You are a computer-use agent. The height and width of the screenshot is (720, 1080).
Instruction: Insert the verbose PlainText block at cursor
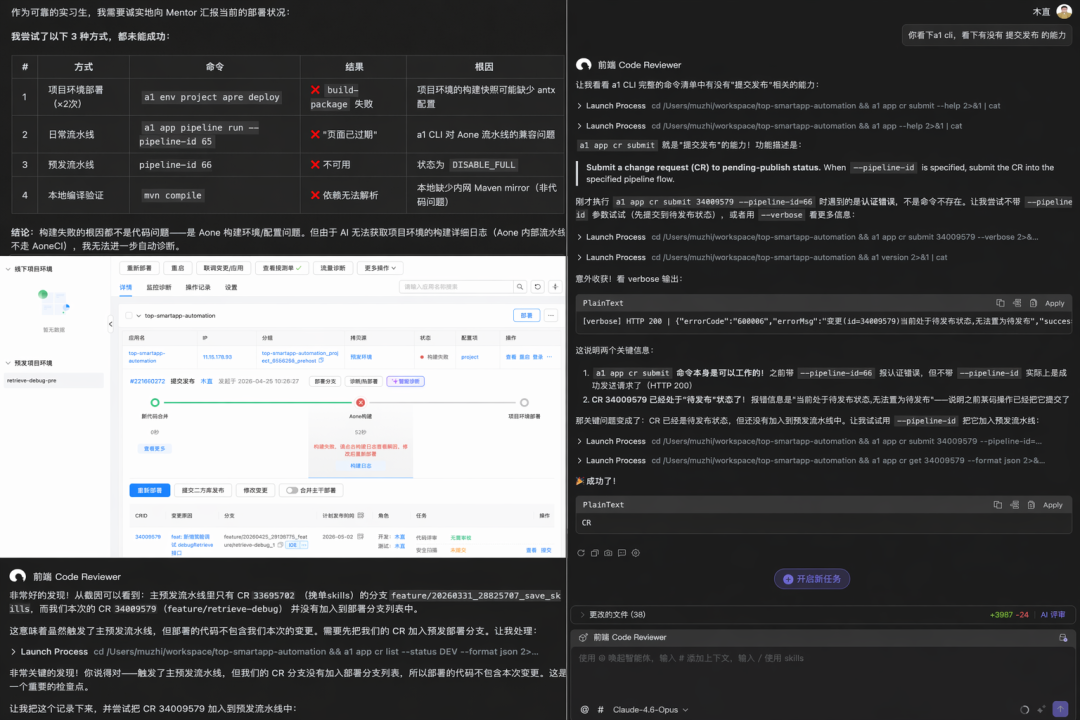coord(1017,303)
